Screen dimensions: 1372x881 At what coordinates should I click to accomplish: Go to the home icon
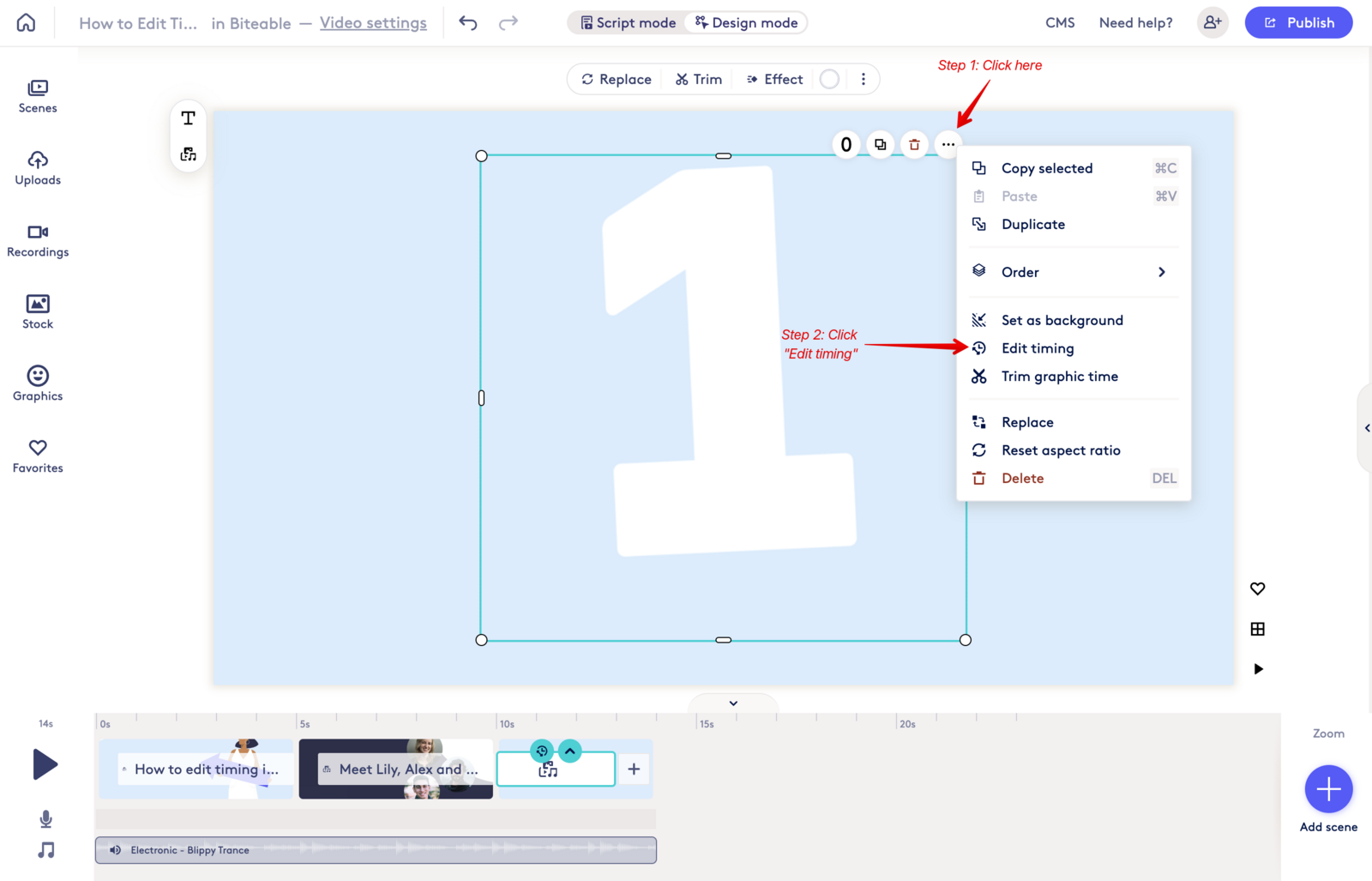[26, 22]
